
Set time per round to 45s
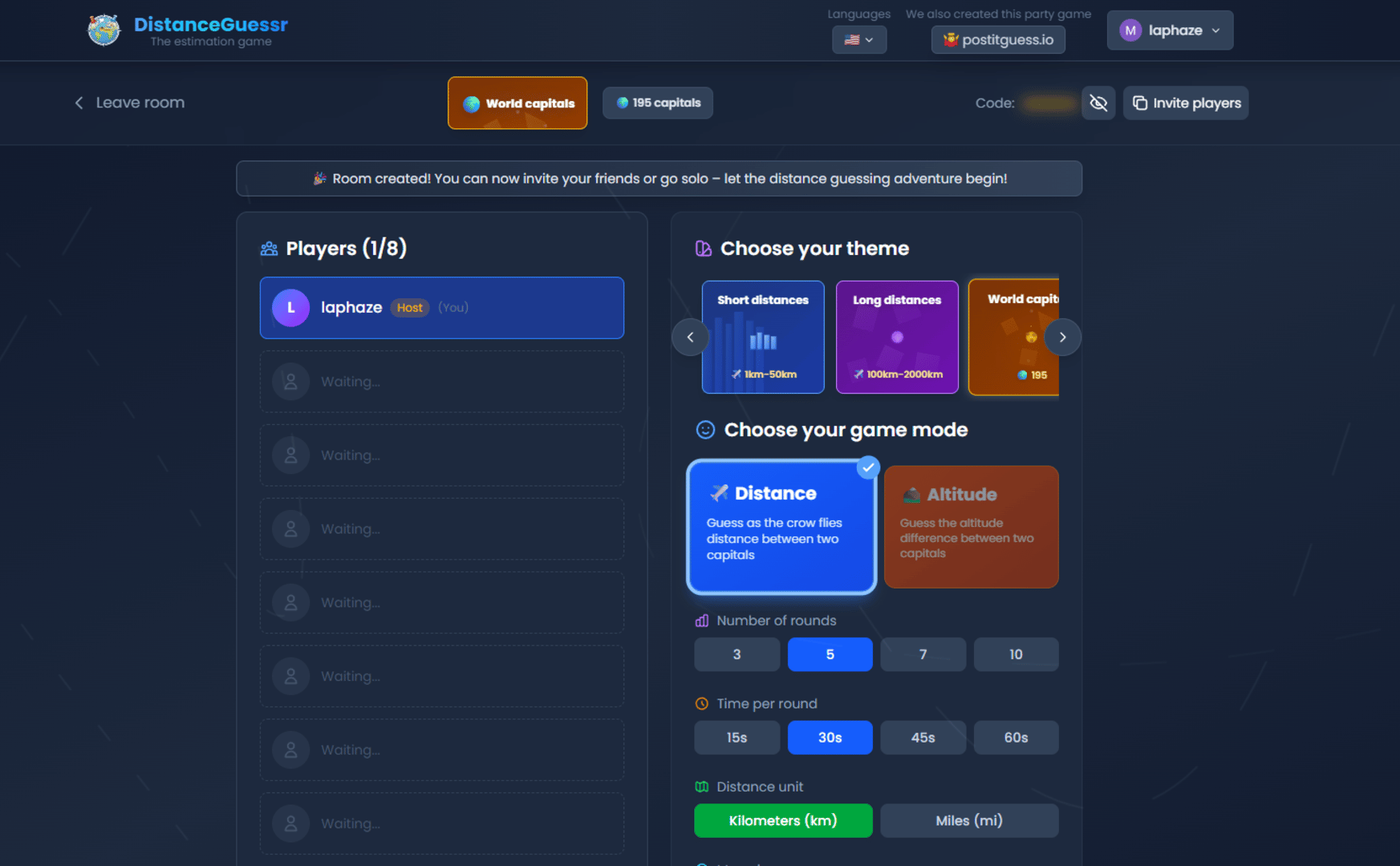(923, 738)
